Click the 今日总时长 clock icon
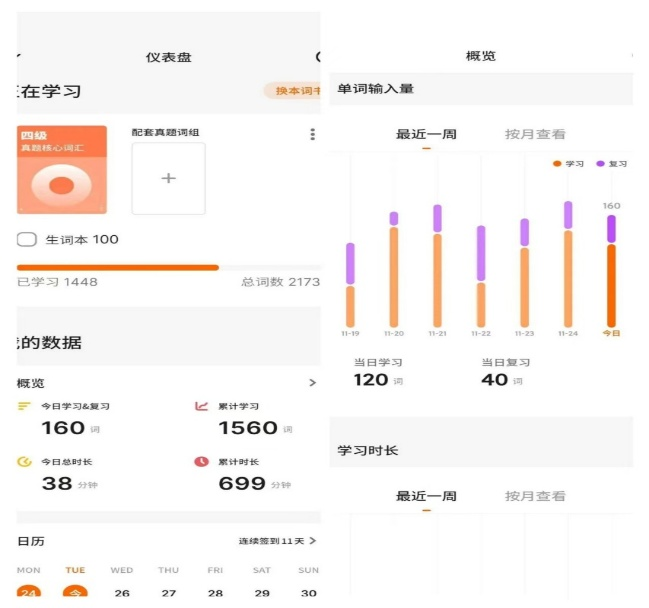This screenshot has height=608, width=649. (25, 462)
